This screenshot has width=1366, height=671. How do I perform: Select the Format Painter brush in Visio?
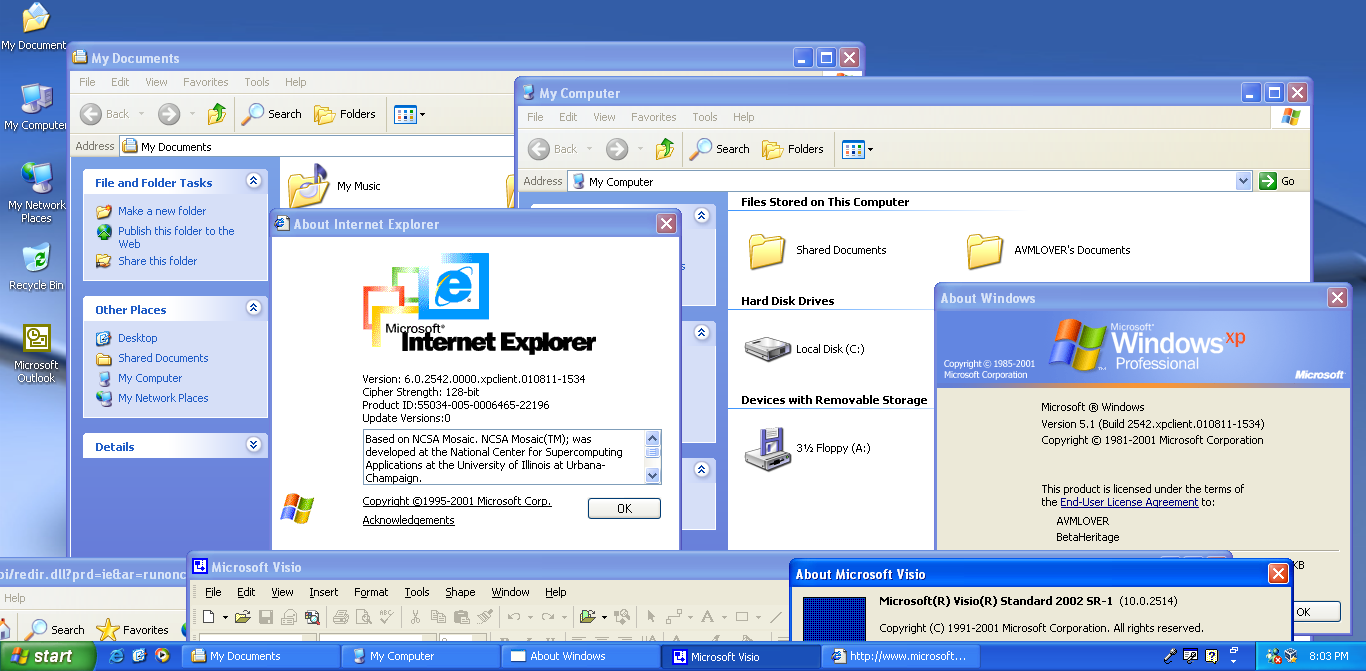(484, 617)
